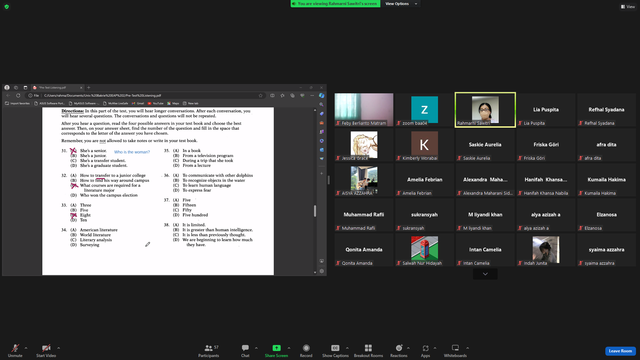Click the 'You are viewing' screen share banner
The width and height of the screenshot is (640, 360).
tap(335, 4)
